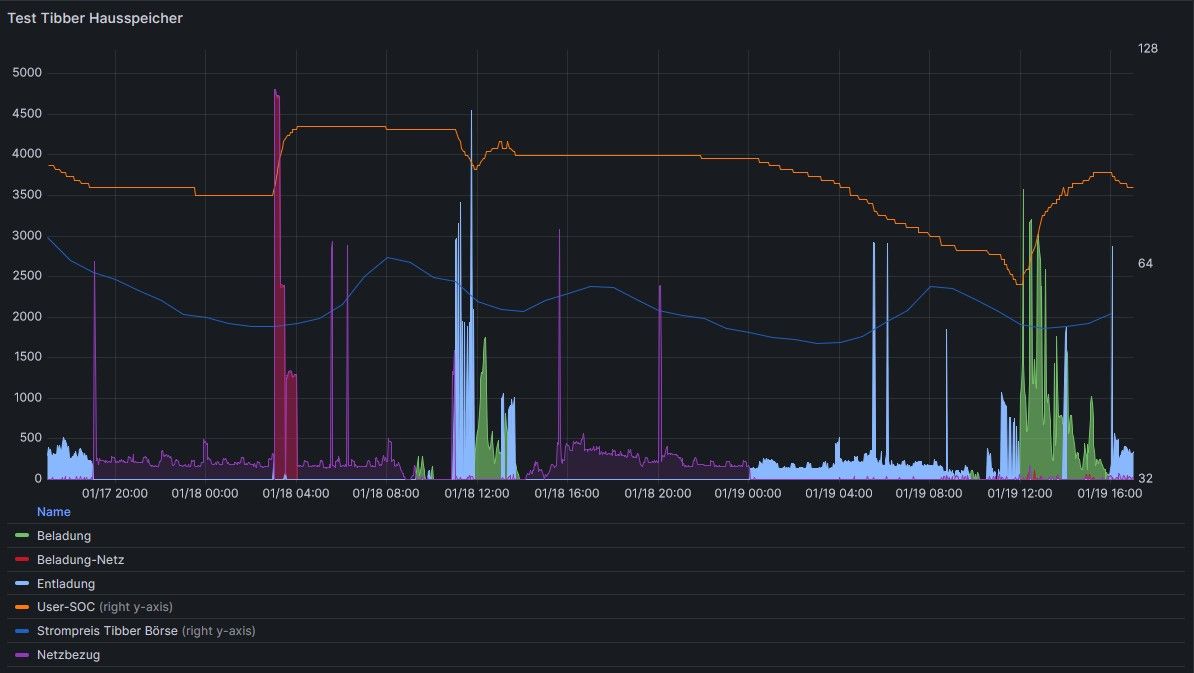Viewport: 1194px width, 673px height.
Task: Click the 01/18 04:00 time axis label
Action: pos(295,493)
